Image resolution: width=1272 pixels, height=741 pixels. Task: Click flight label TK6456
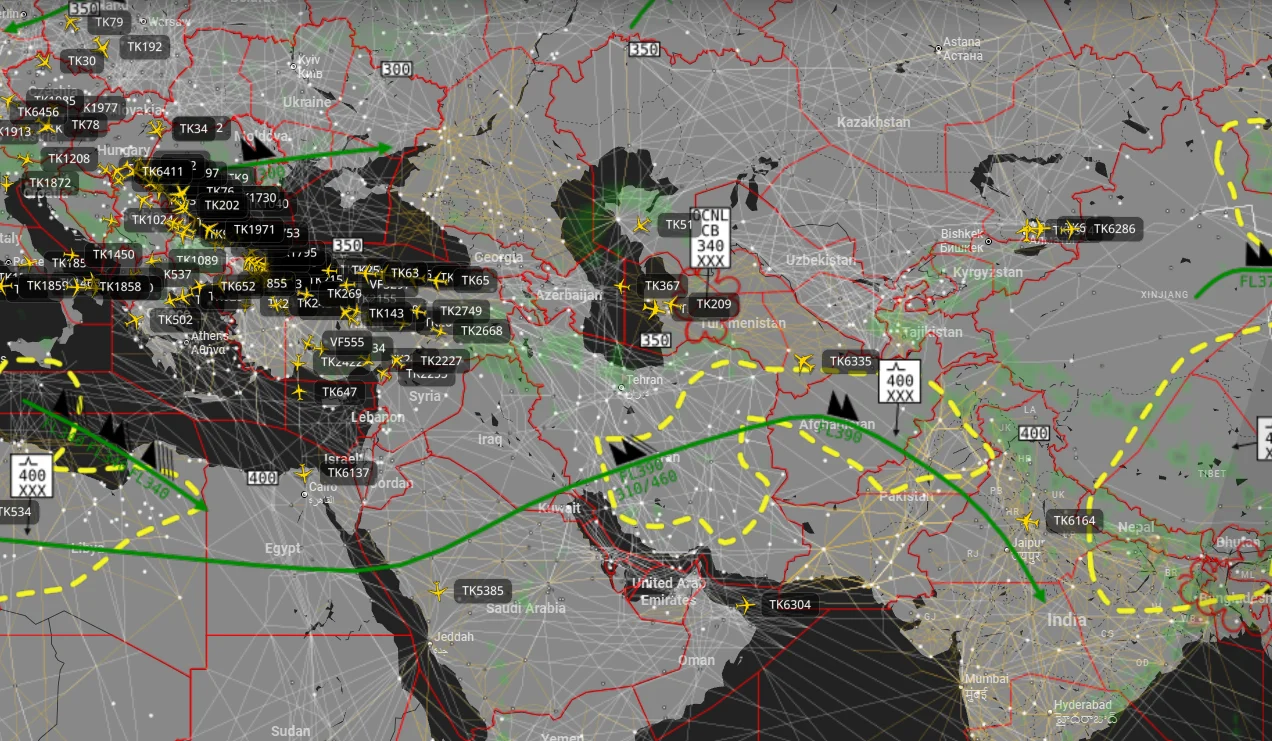point(39,112)
